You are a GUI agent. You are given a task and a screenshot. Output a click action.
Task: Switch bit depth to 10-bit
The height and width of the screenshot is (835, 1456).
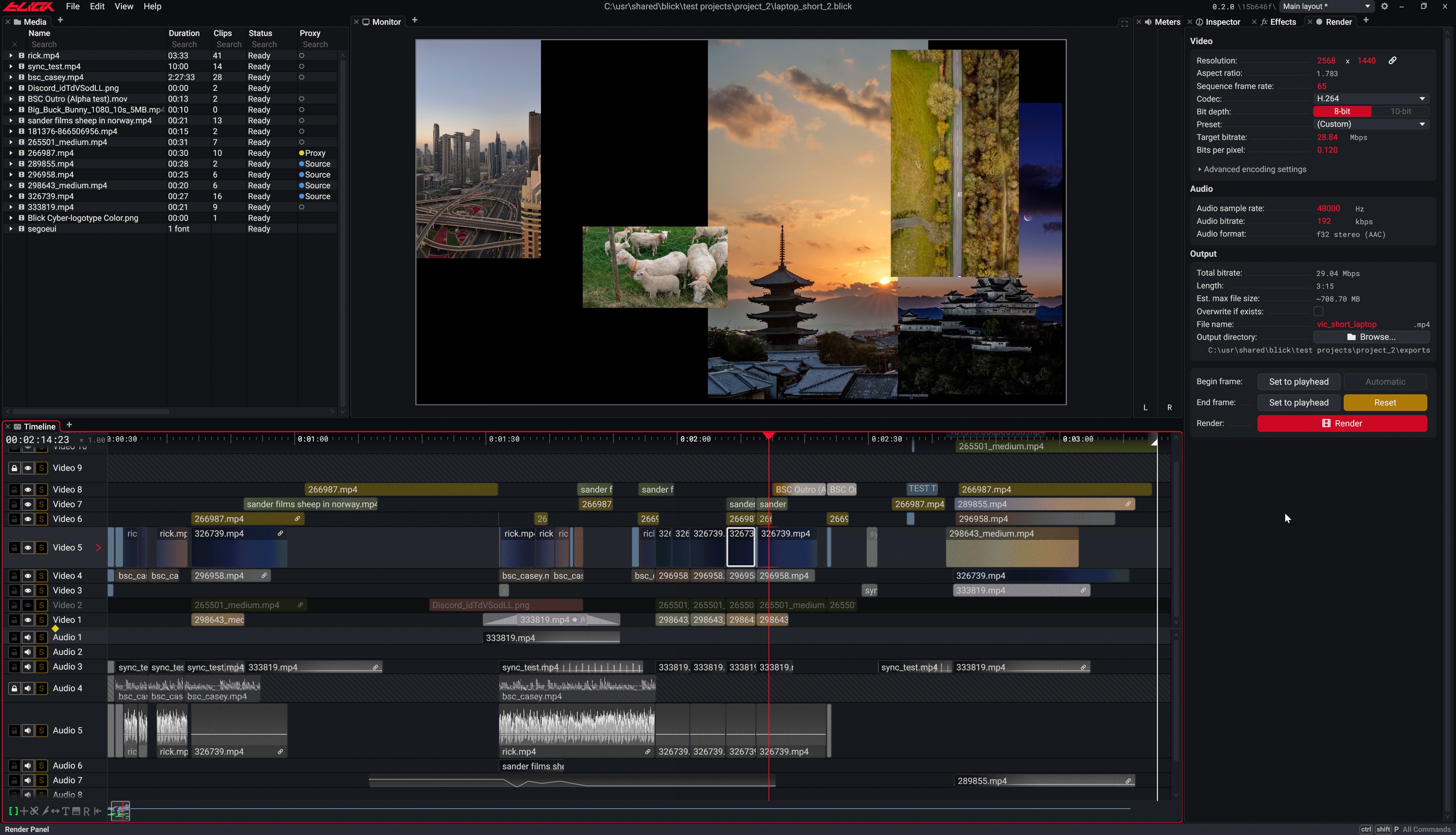(x=1400, y=111)
